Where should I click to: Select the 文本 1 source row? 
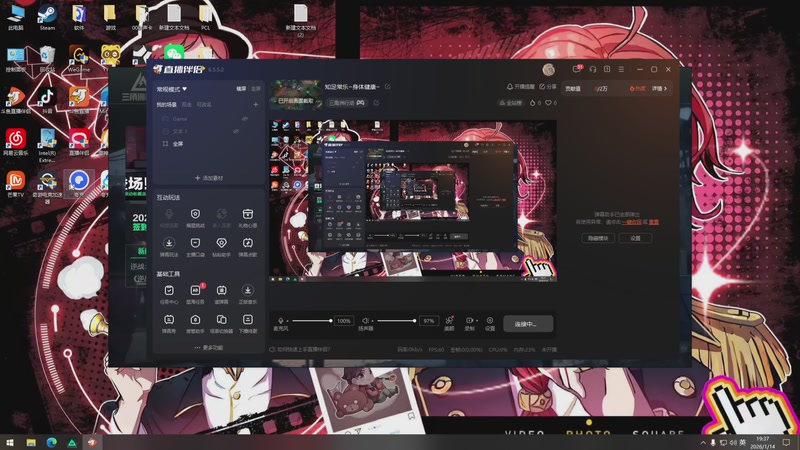click(208, 131)
